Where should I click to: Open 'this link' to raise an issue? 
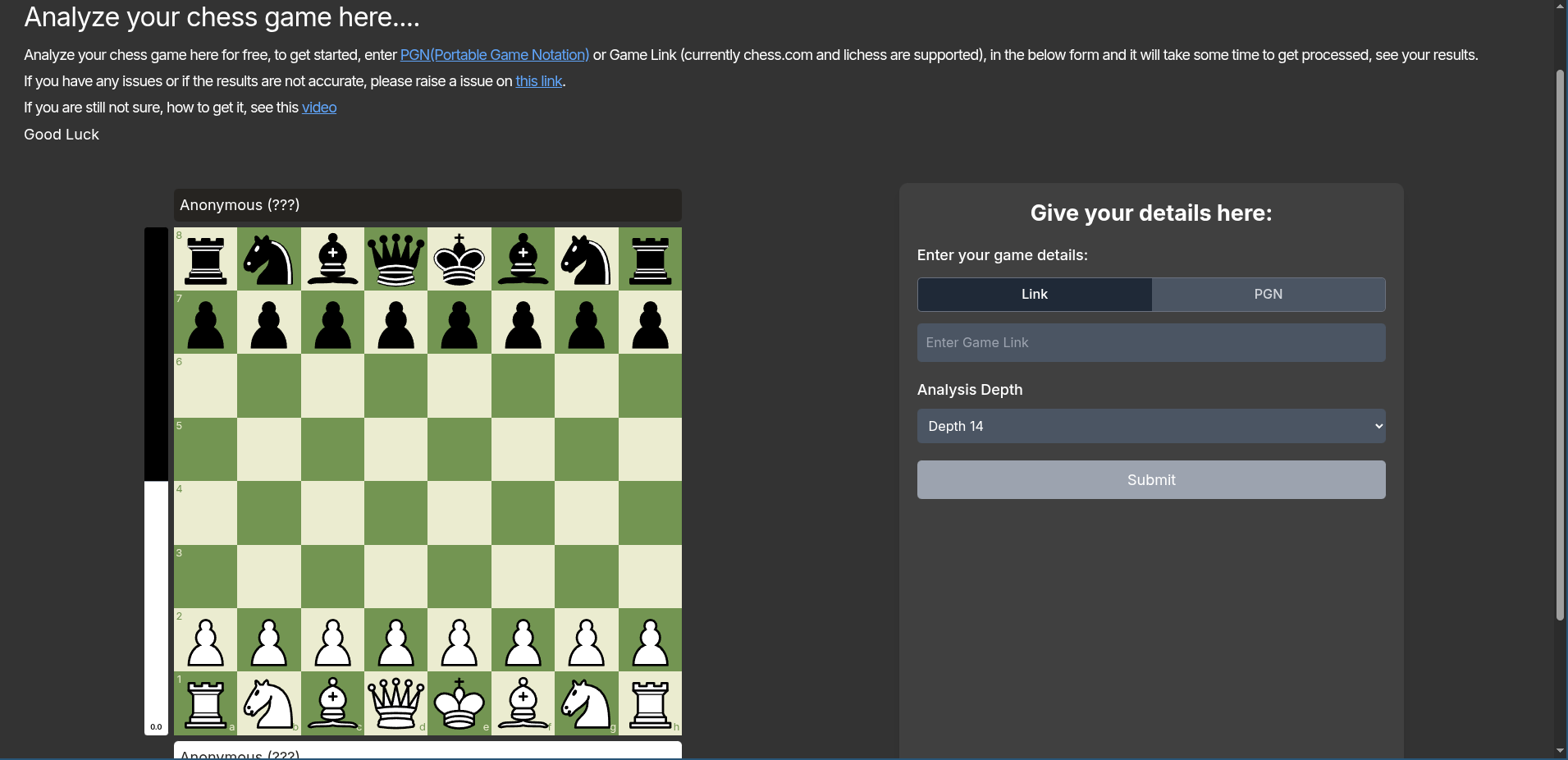(538, 81)
